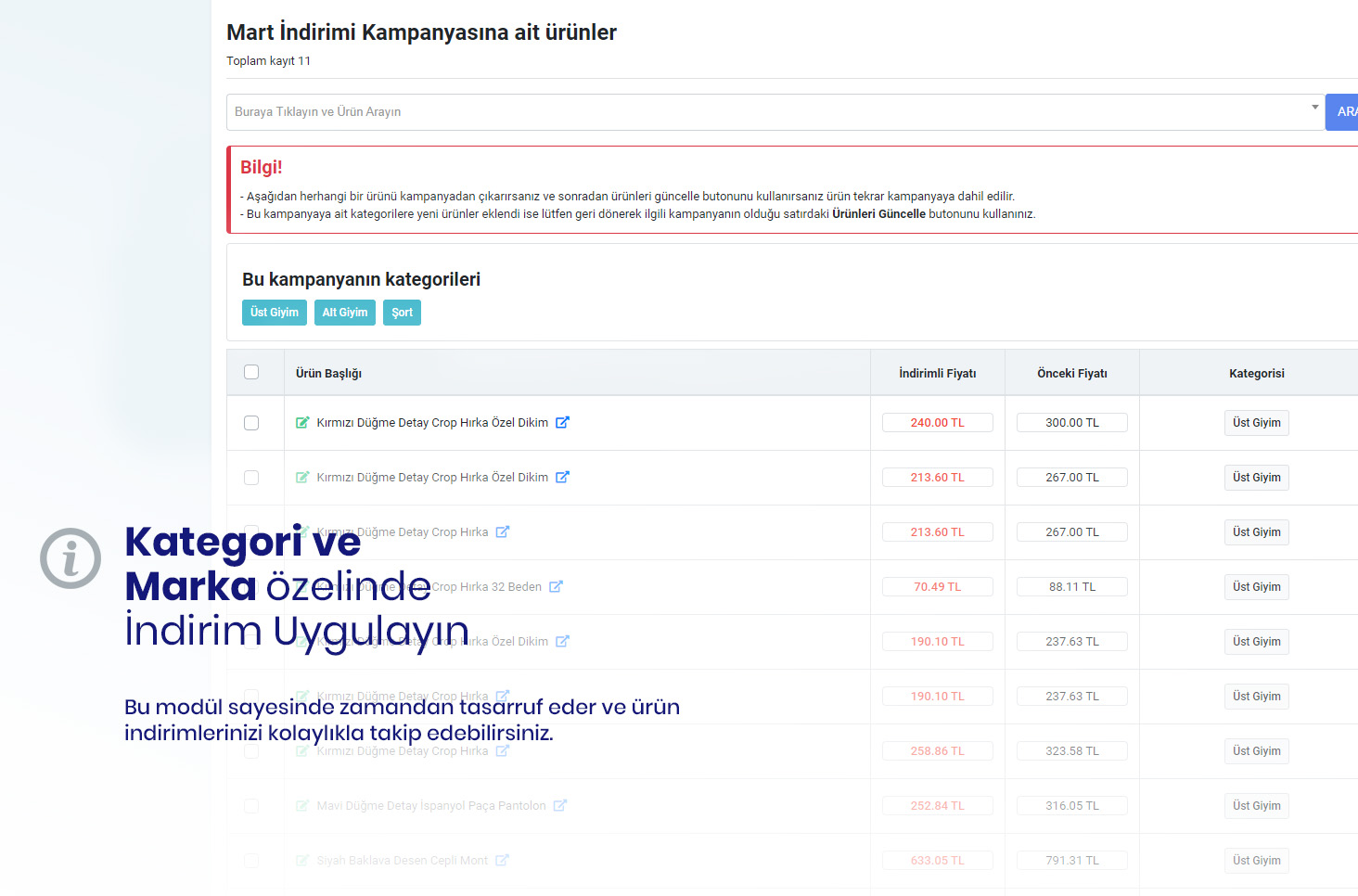Open external link for Siyah Baklava Desen Cepli Mont
This screenshot has height=896, width=1358.
click(x=502, y=861)
